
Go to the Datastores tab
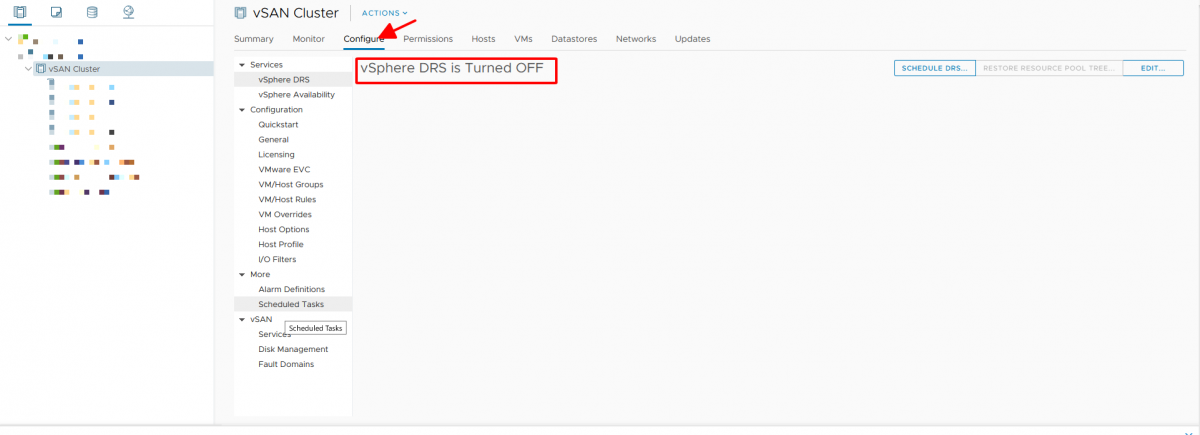573,39
